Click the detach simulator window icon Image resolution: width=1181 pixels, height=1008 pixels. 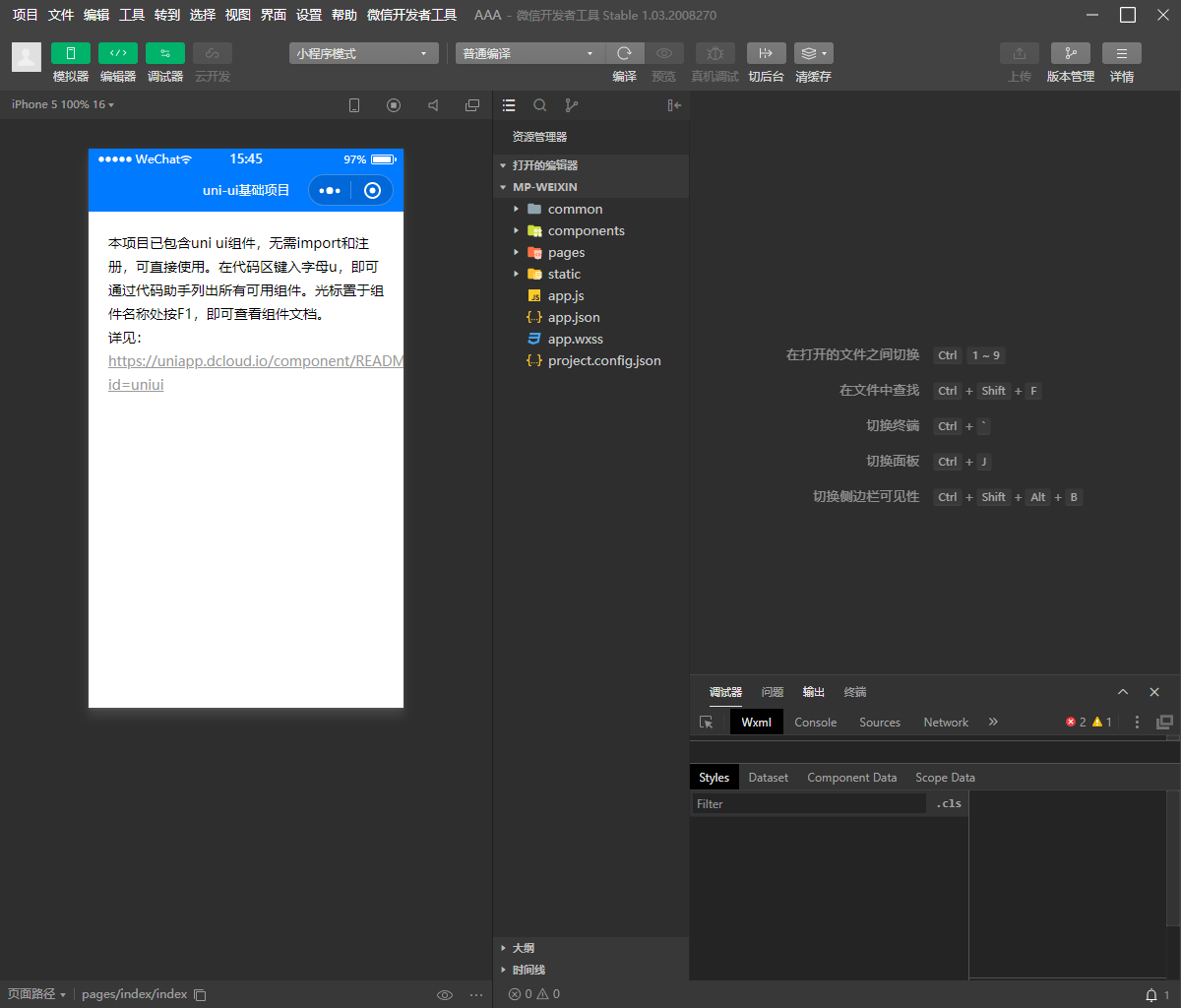pos(472,105)
